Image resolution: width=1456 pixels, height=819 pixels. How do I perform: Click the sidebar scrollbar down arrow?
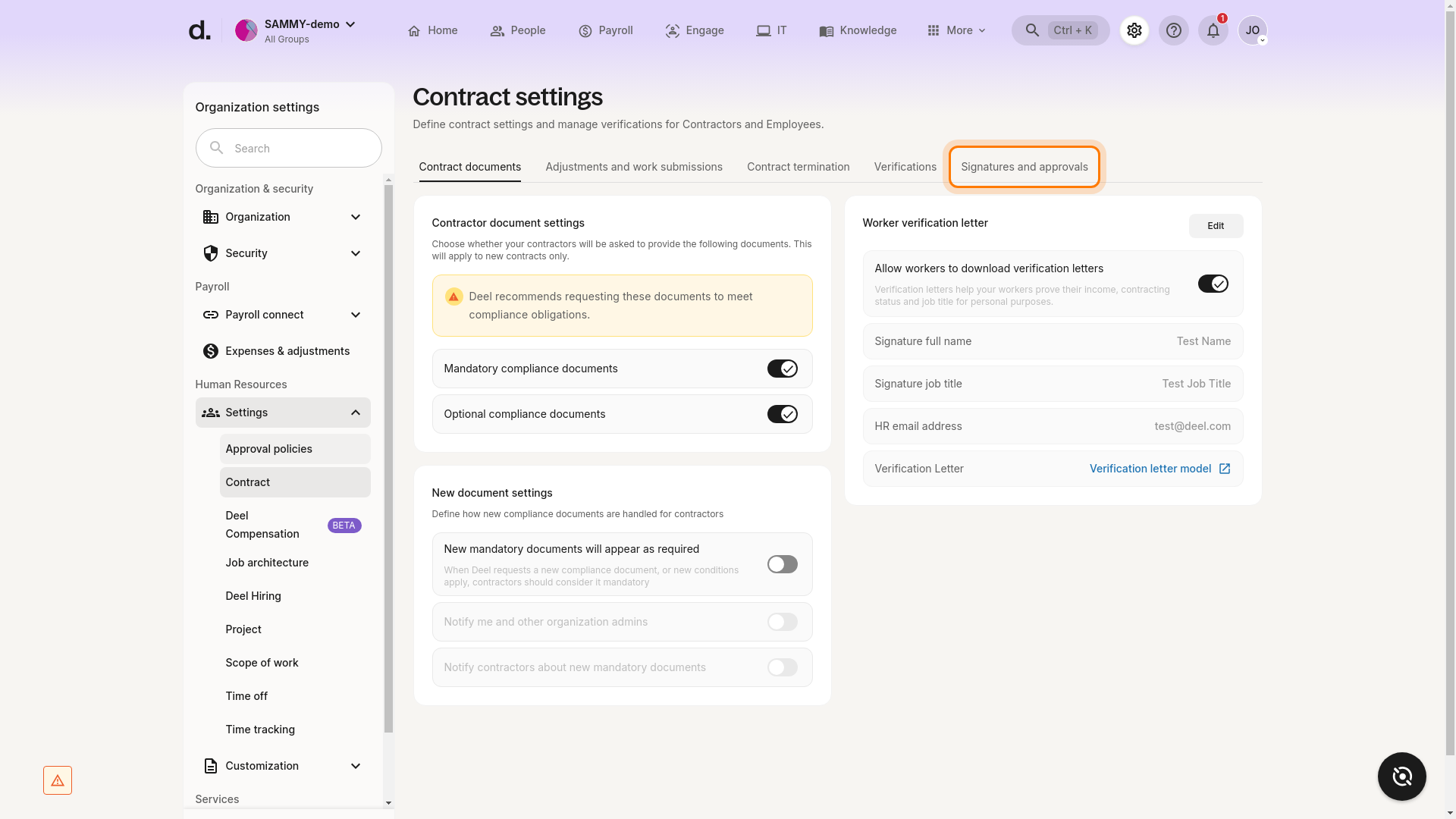point(388,803)
